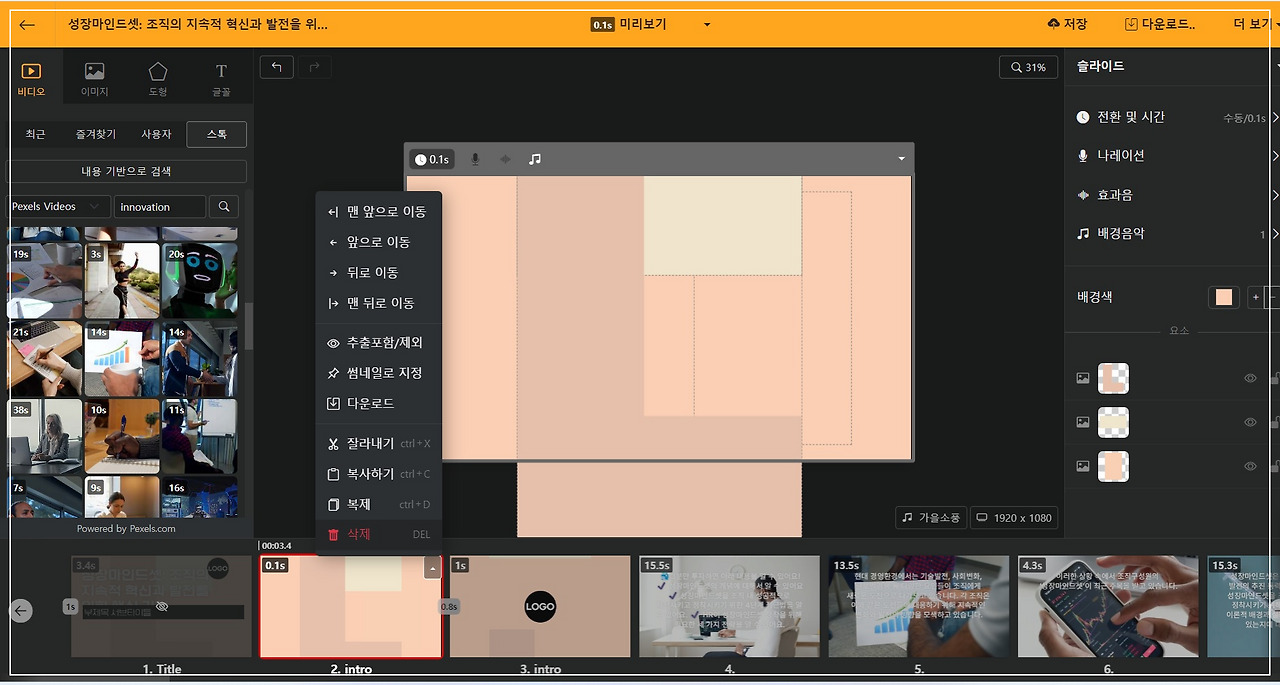Click the microphone icon on slide toolbar
This screenshot has width=1280, height=685.
[x=475, y=159]
